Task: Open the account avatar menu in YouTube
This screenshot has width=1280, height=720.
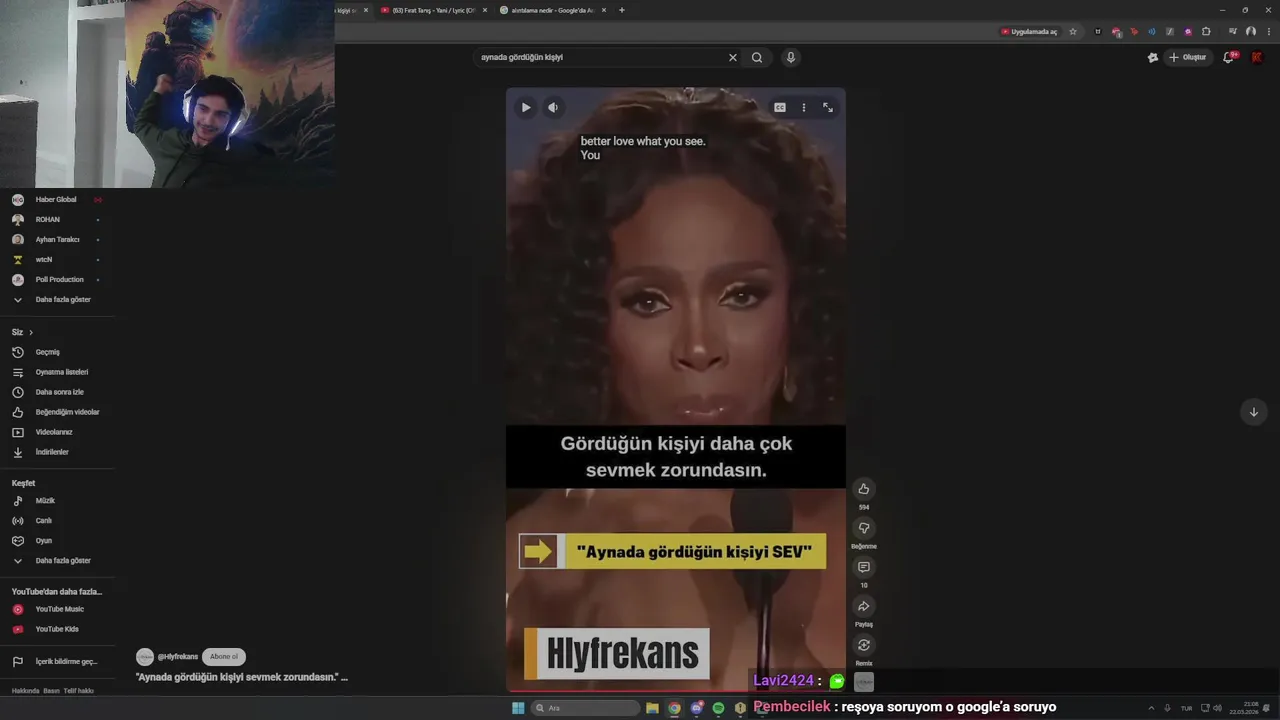Action: [x=1257, y=58]
